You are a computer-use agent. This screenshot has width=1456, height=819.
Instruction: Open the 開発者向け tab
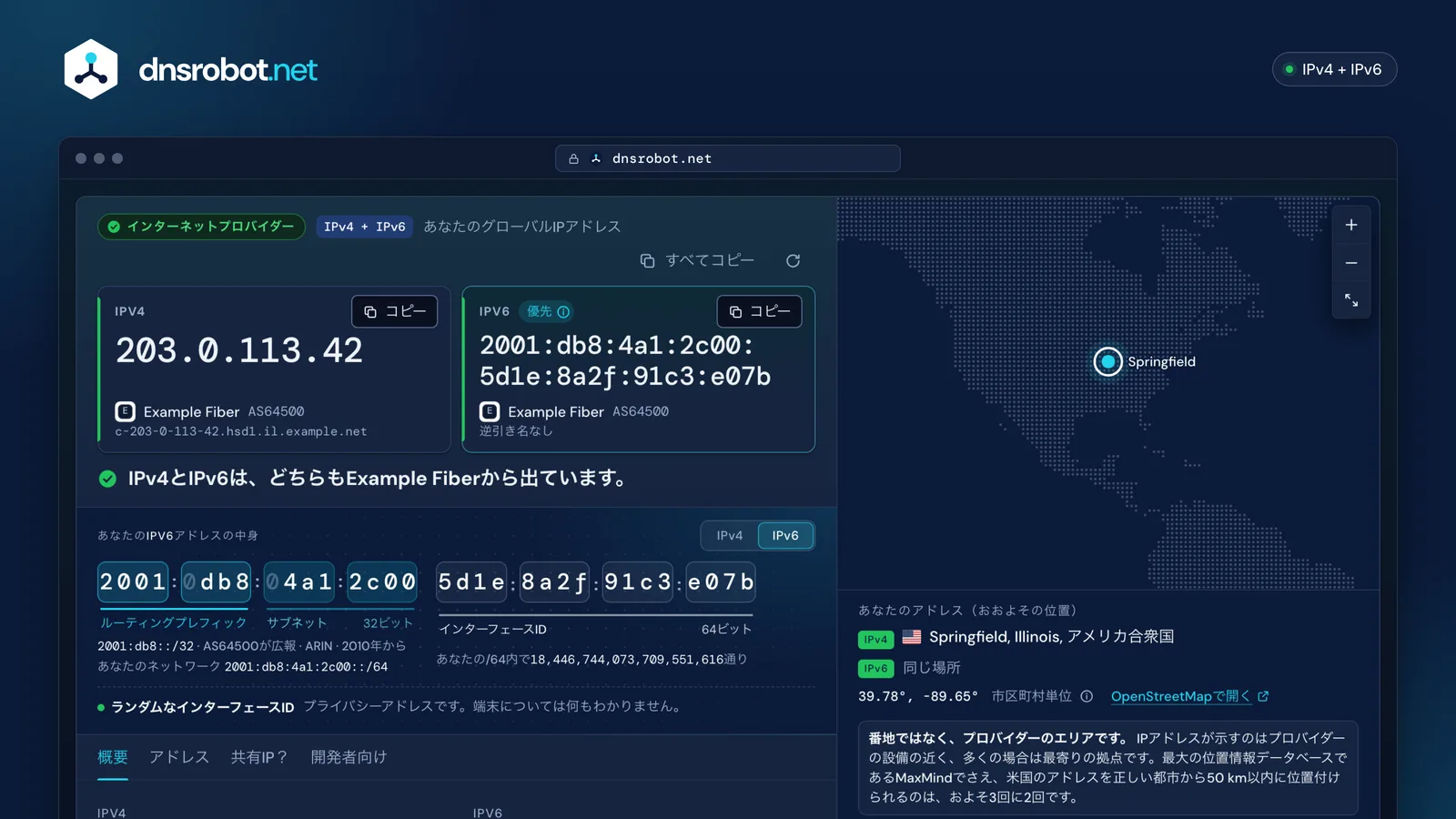coord(349,757)
